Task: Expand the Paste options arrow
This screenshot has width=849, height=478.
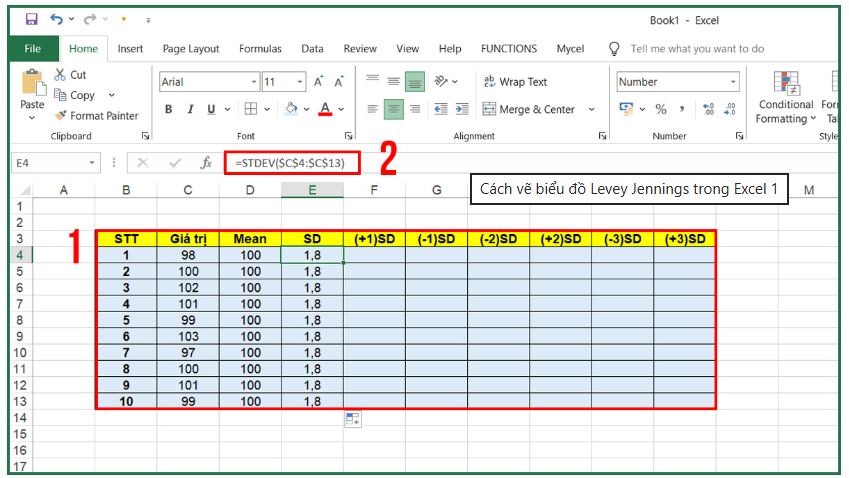Action: tap(32, 118)
